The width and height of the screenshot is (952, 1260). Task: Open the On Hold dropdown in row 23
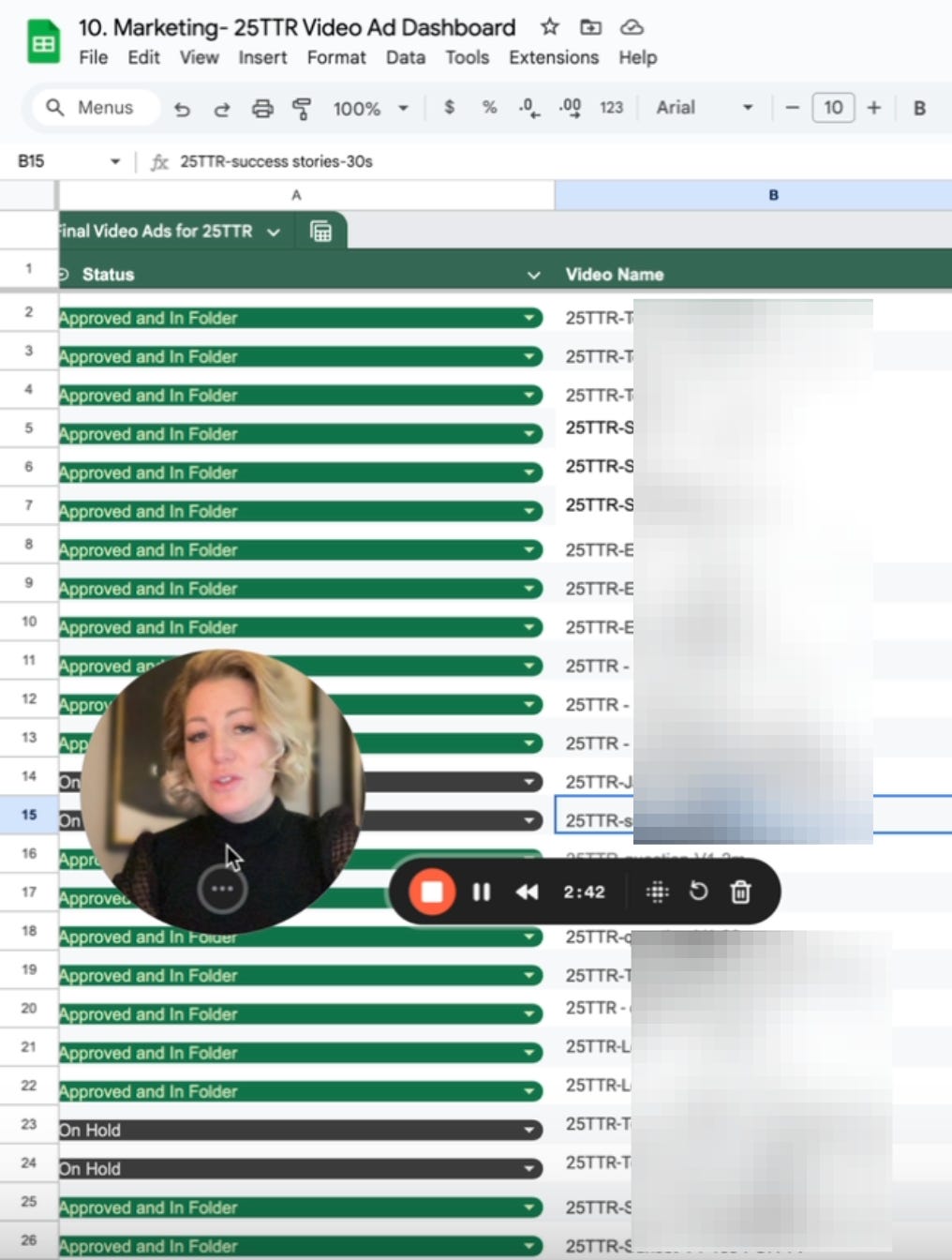(530, 1130)
